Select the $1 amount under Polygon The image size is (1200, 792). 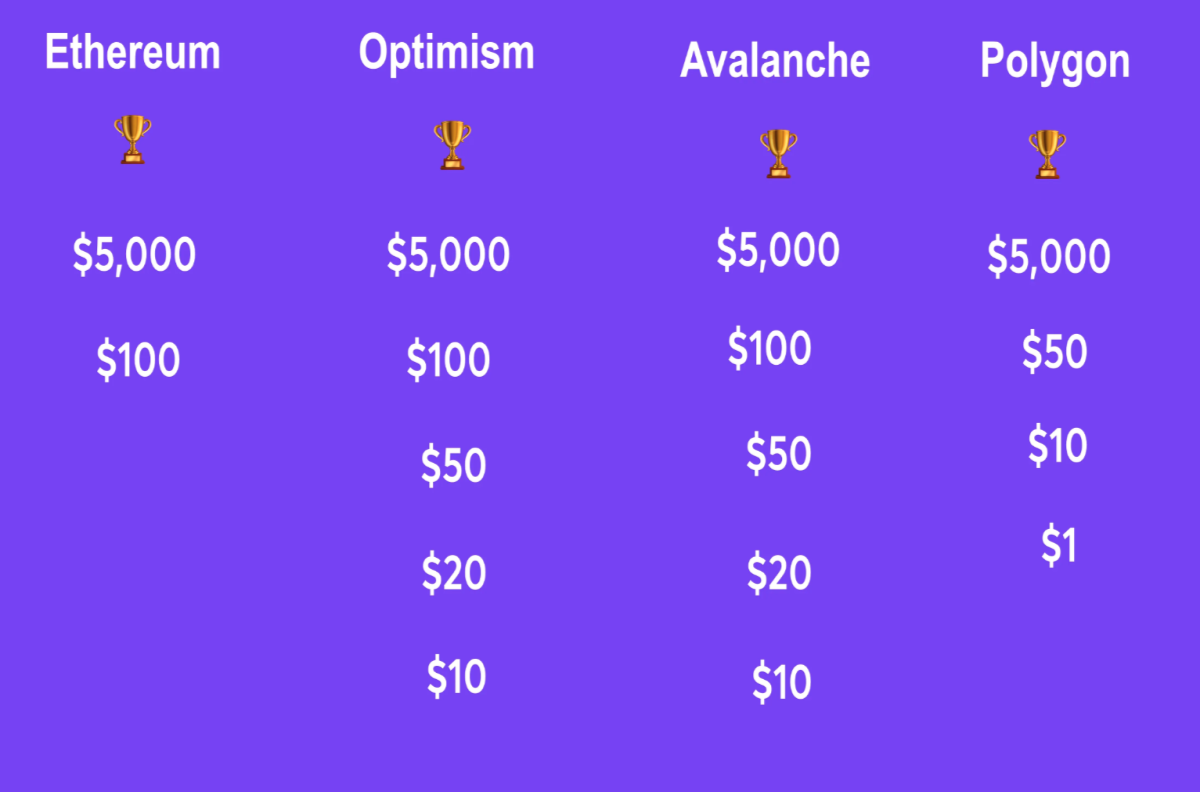1059,546
